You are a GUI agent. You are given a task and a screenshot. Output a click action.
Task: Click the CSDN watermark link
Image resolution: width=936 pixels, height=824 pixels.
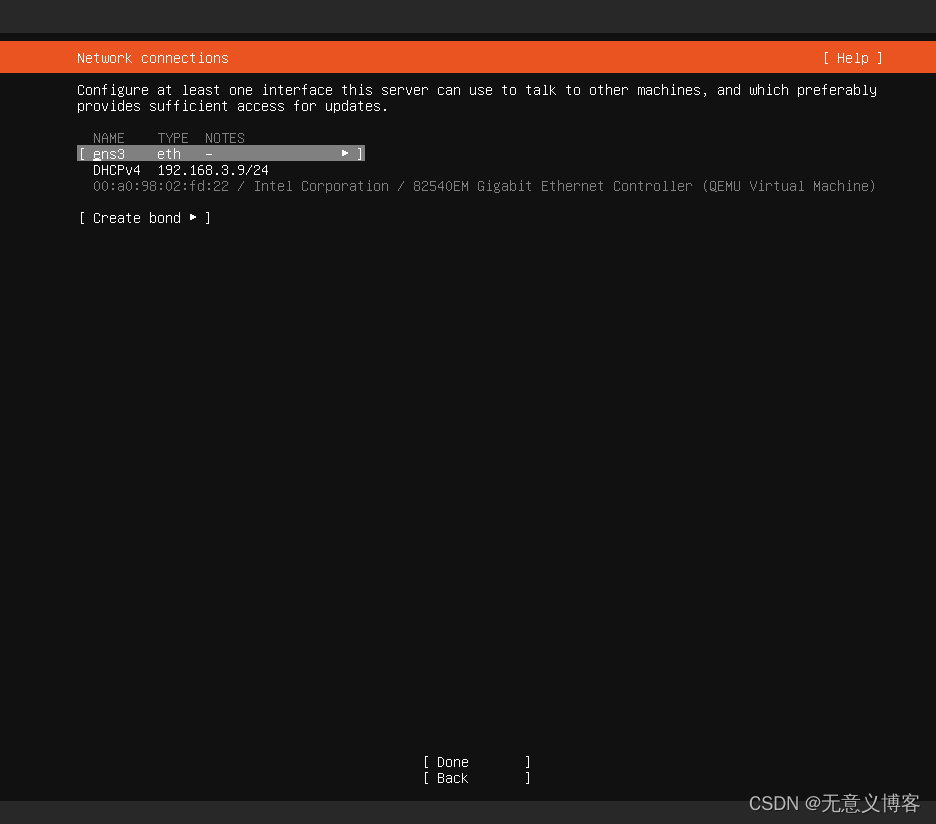pos(833,803)
